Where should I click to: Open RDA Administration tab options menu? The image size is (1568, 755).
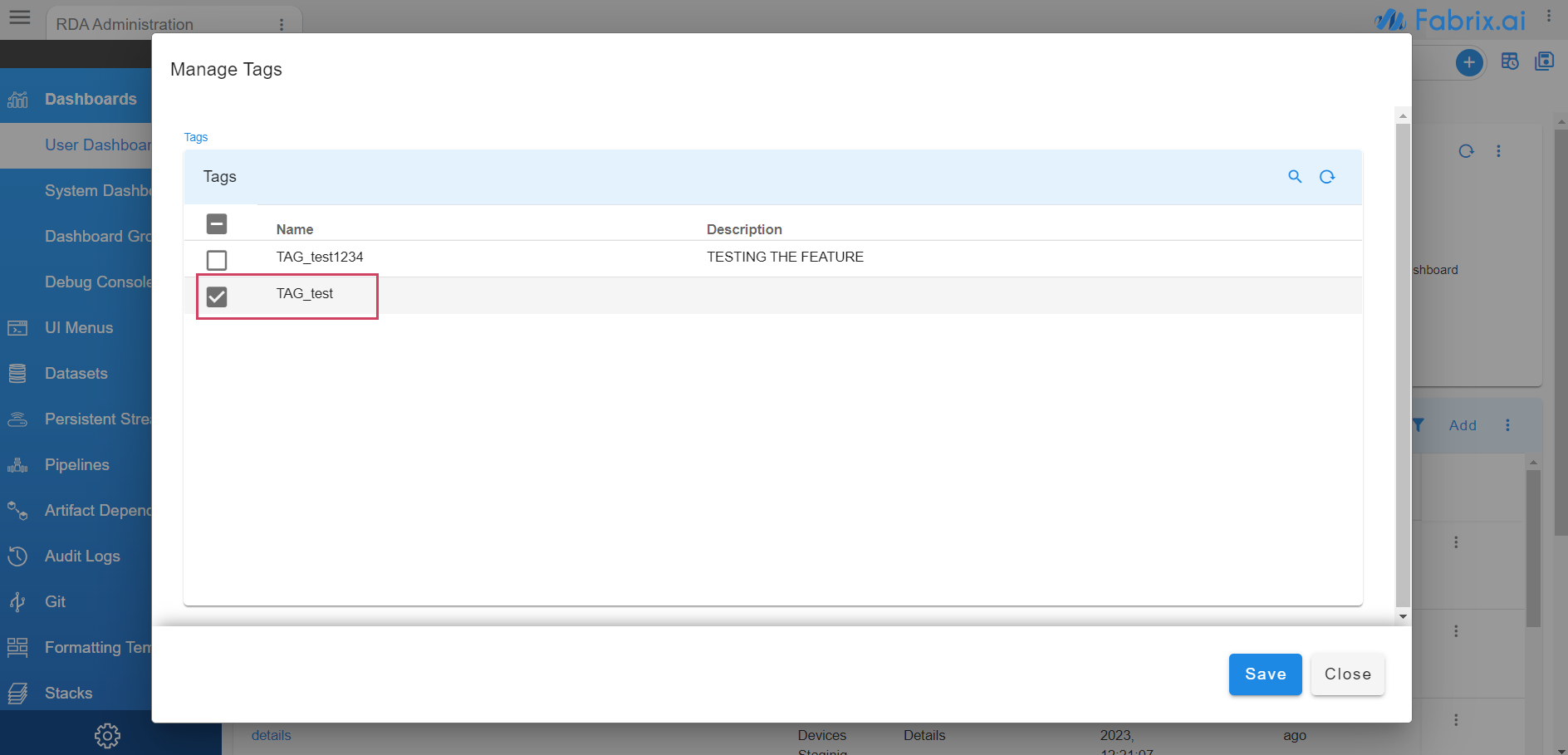tap(282, 24)
